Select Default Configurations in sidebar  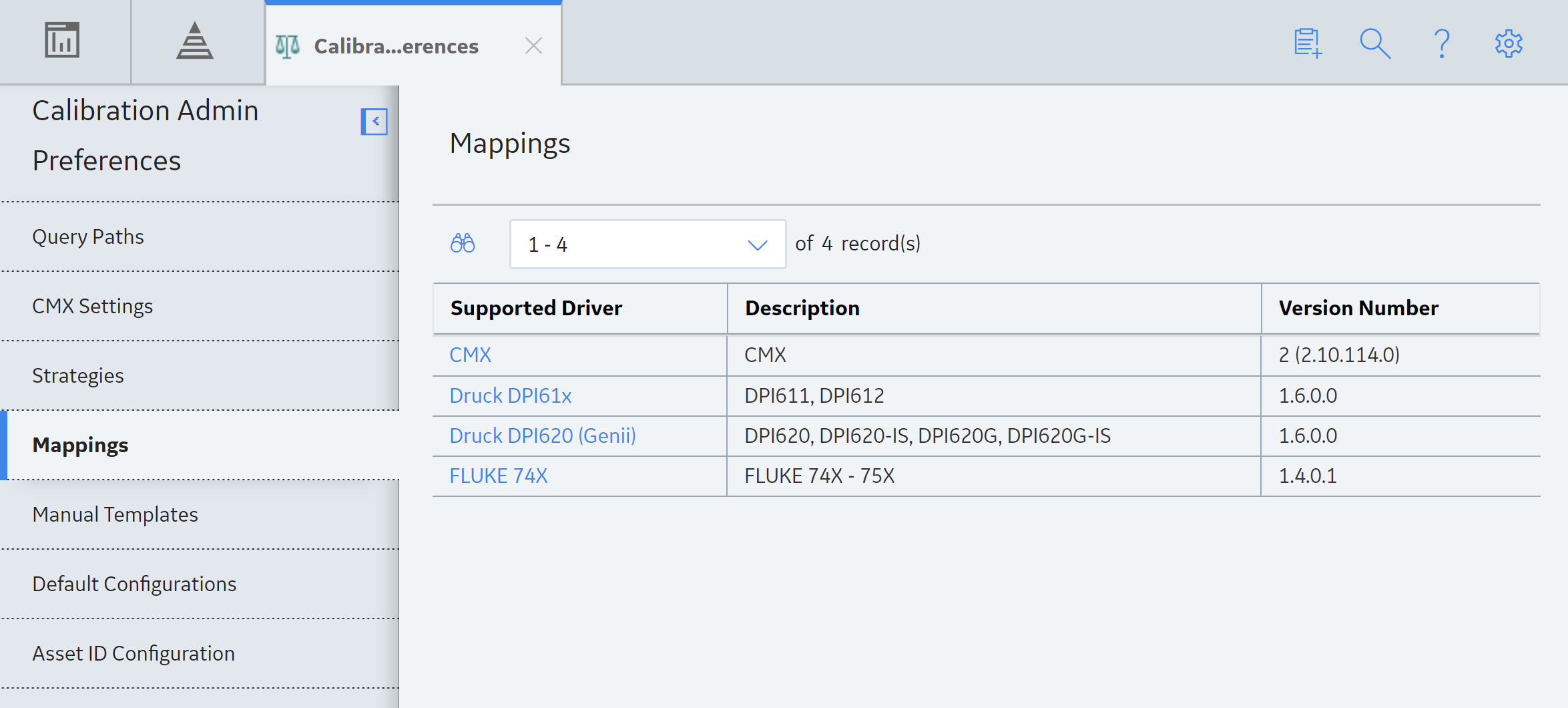click(200, 584)
